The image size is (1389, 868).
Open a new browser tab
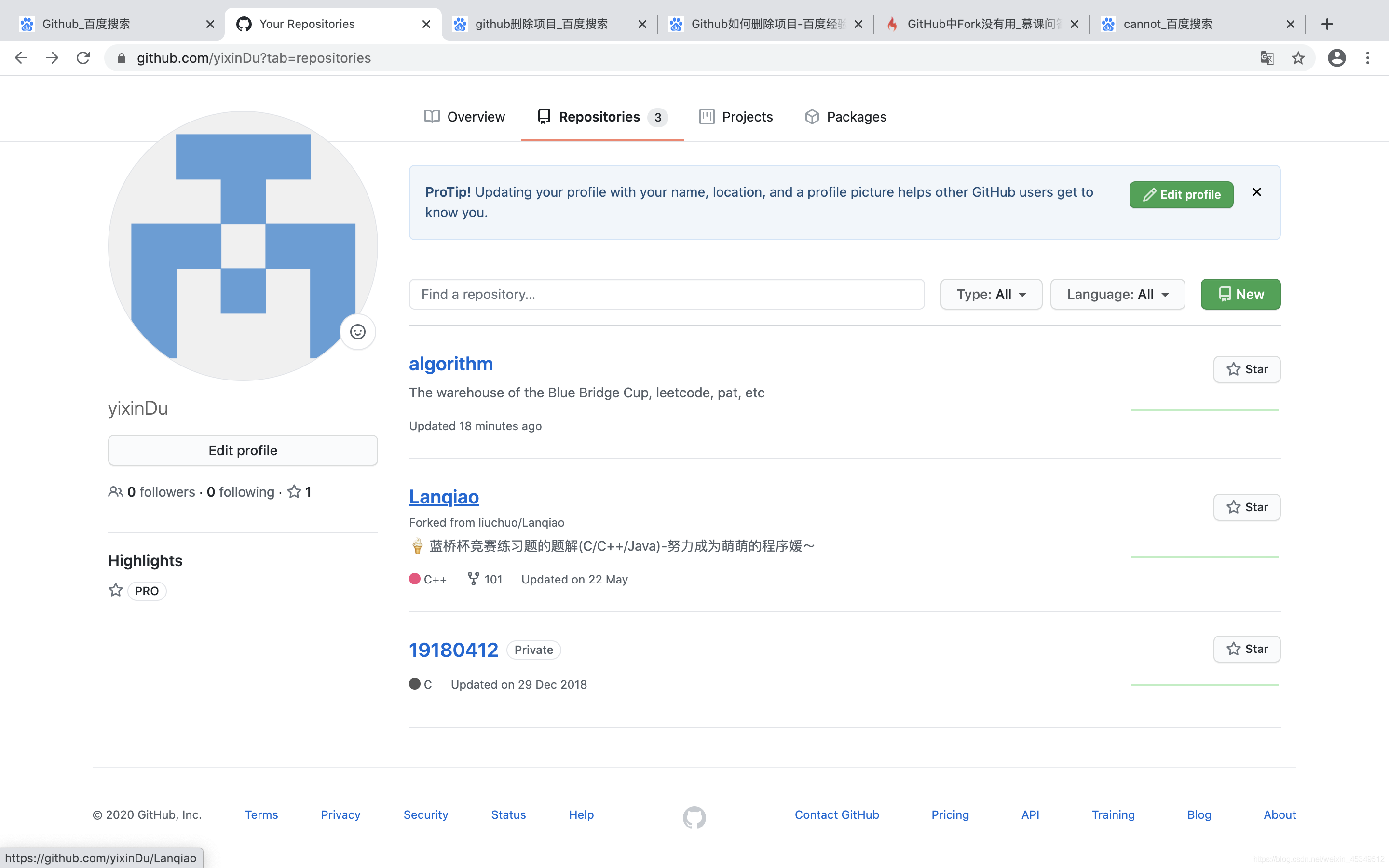[1327, 24]
